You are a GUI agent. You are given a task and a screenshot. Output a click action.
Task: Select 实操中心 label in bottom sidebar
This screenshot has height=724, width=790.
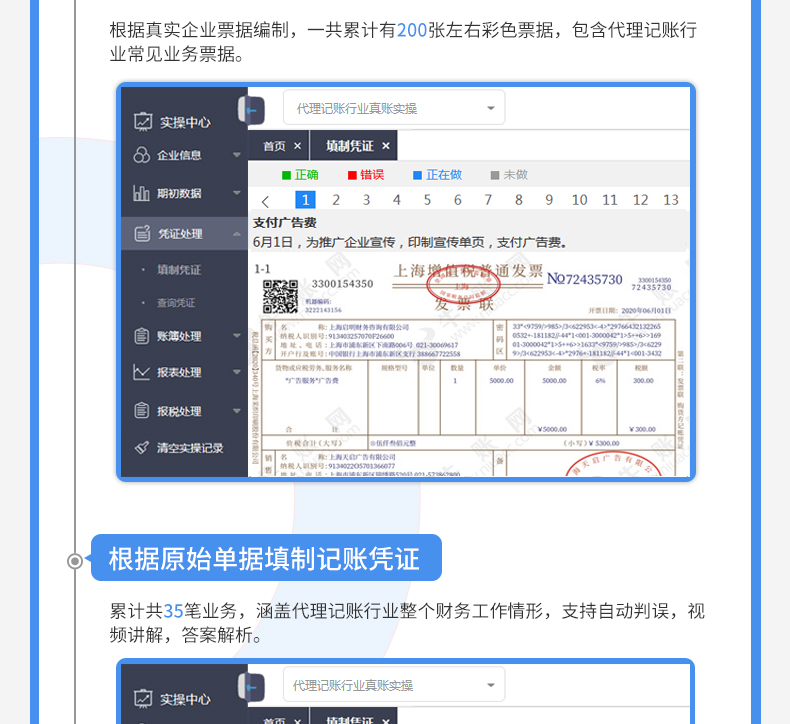point(185,699)
